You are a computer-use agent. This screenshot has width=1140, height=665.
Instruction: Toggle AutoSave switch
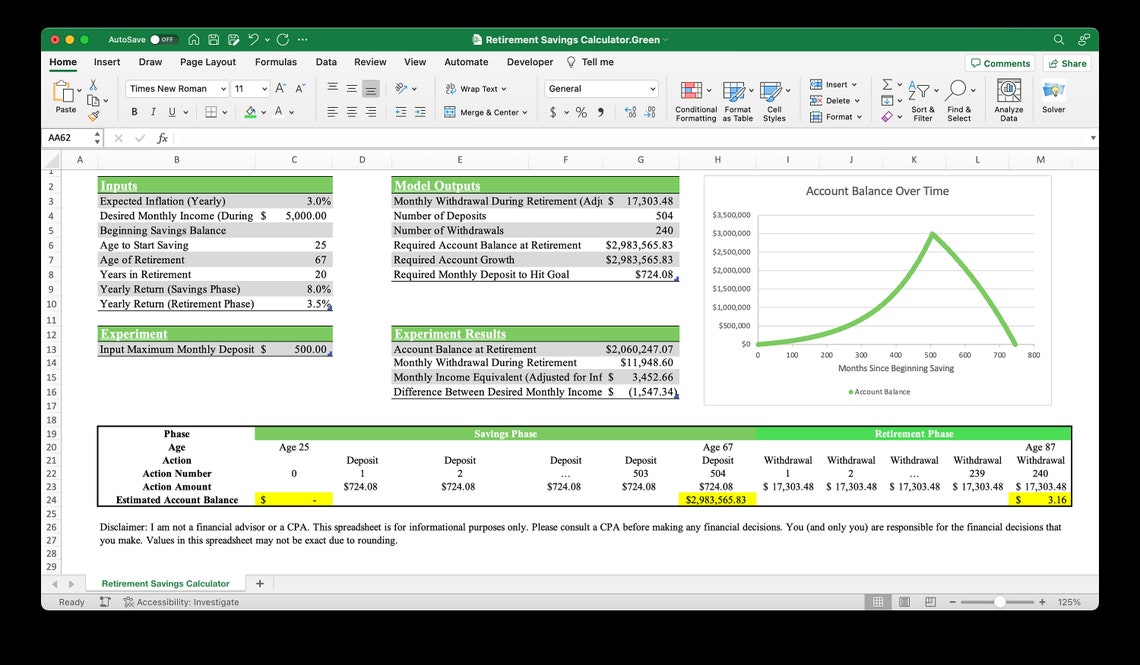pos(163,39)
